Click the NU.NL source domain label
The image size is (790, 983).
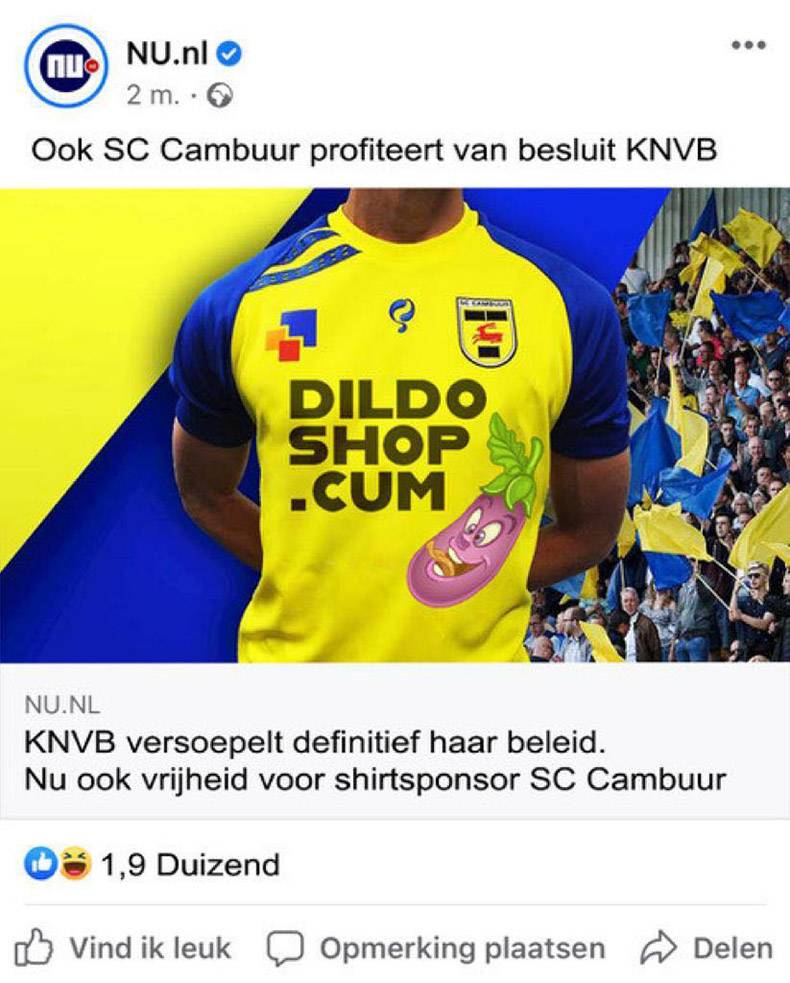coord(62,705)
